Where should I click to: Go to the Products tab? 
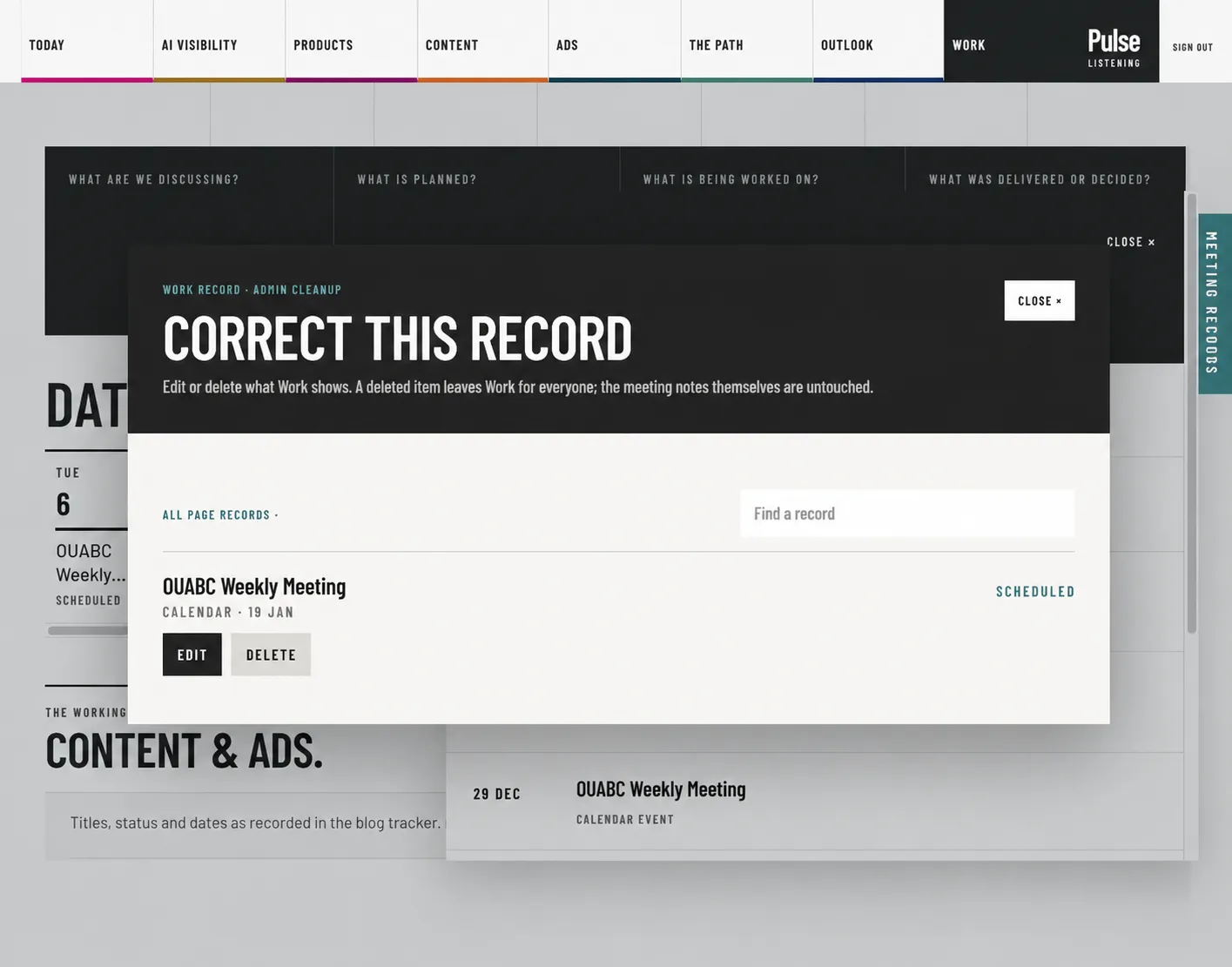pyautogui.click(x=352, y=42)
